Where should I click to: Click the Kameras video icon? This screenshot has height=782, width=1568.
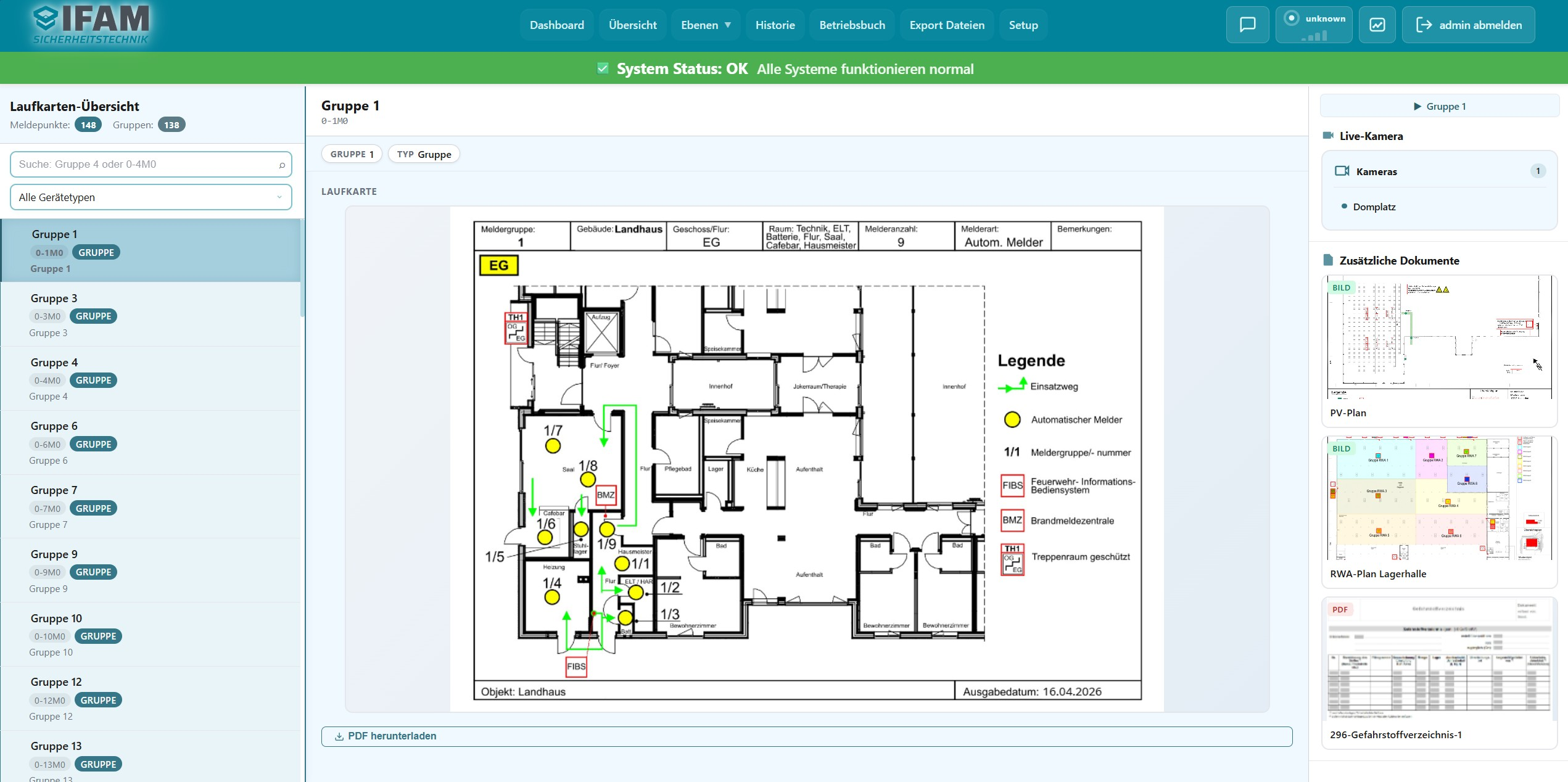click(x=1342, y=171)
